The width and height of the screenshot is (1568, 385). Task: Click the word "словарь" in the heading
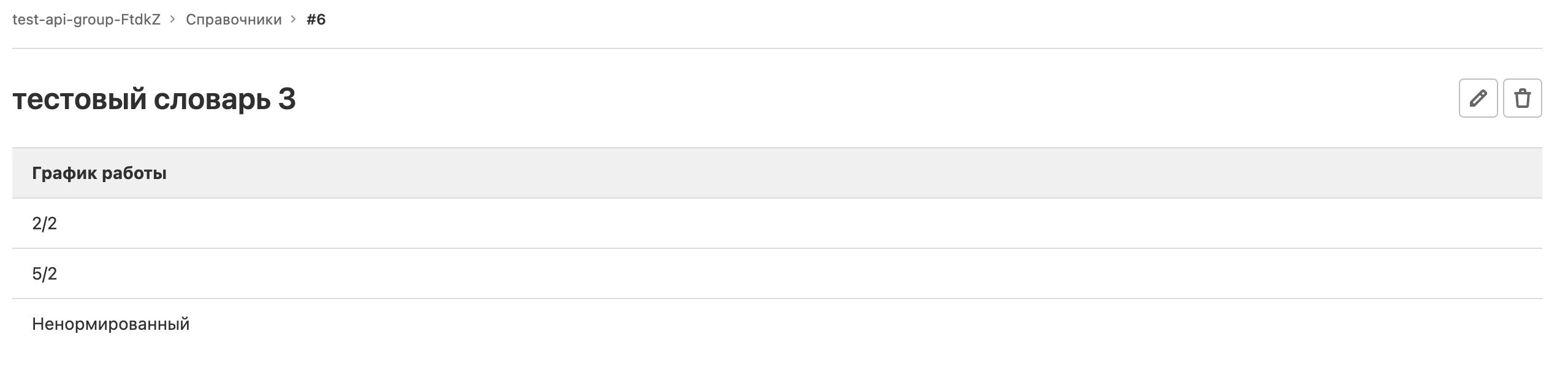pos(211,99)
